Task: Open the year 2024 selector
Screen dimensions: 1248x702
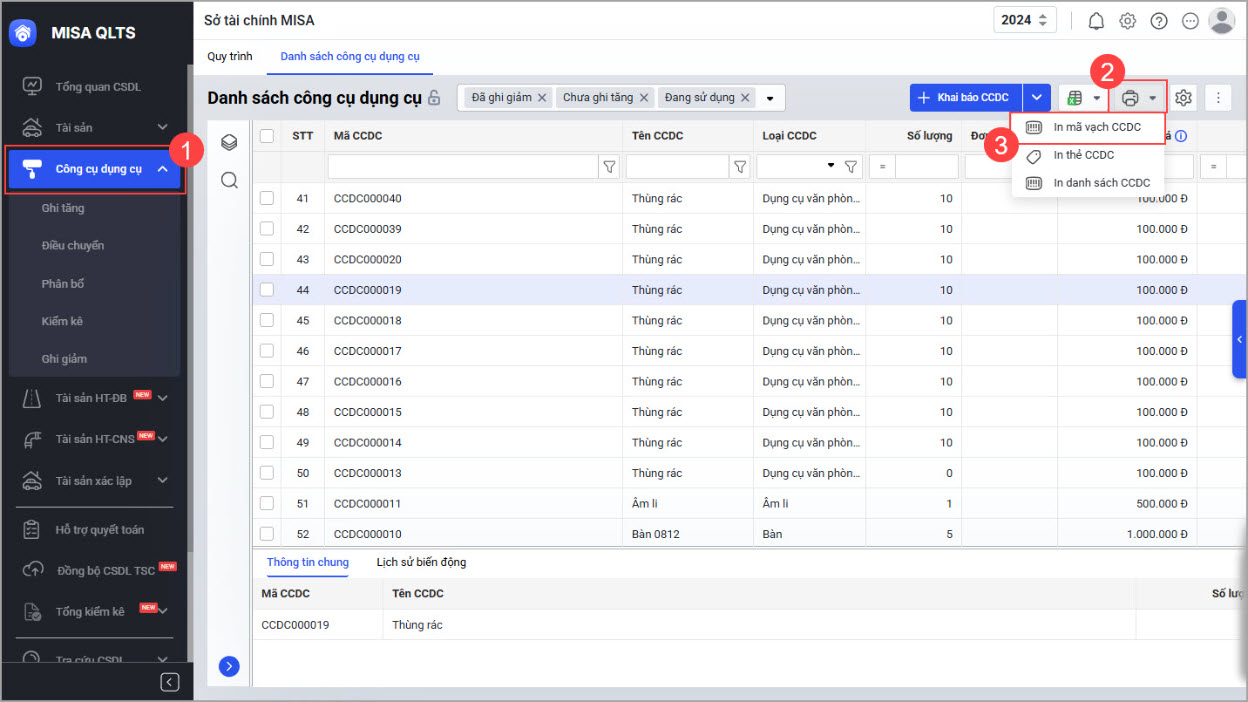Action: pos(1025,20)
